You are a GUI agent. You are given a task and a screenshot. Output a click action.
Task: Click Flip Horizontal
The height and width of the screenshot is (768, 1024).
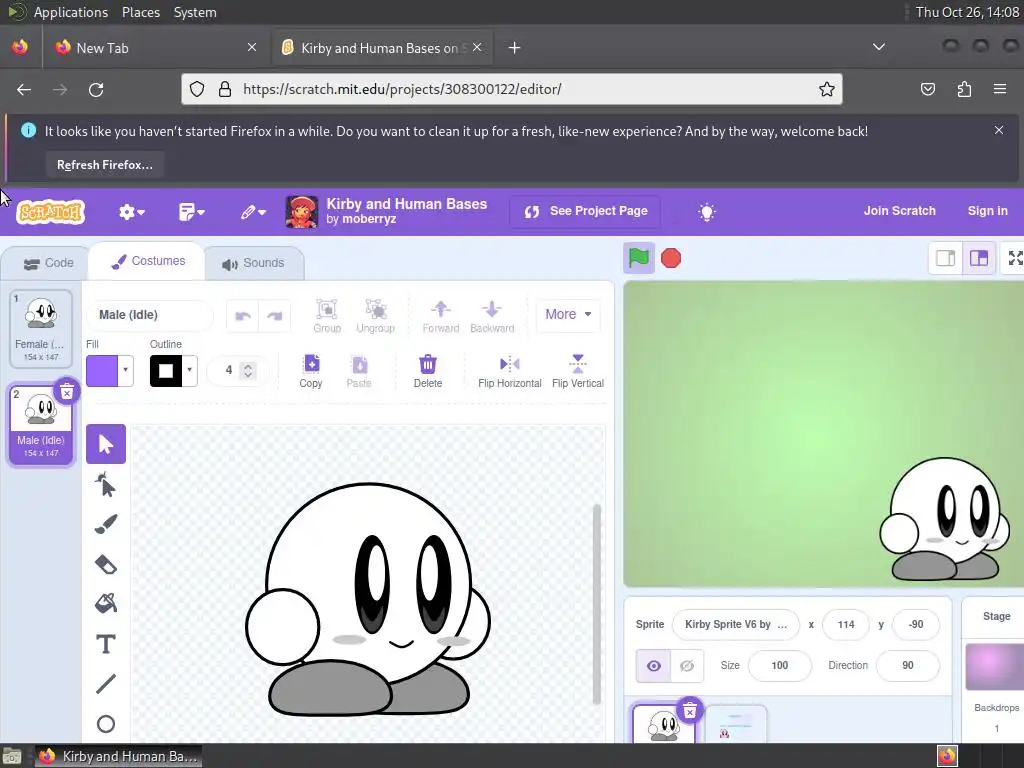click(x=509, y=371)
